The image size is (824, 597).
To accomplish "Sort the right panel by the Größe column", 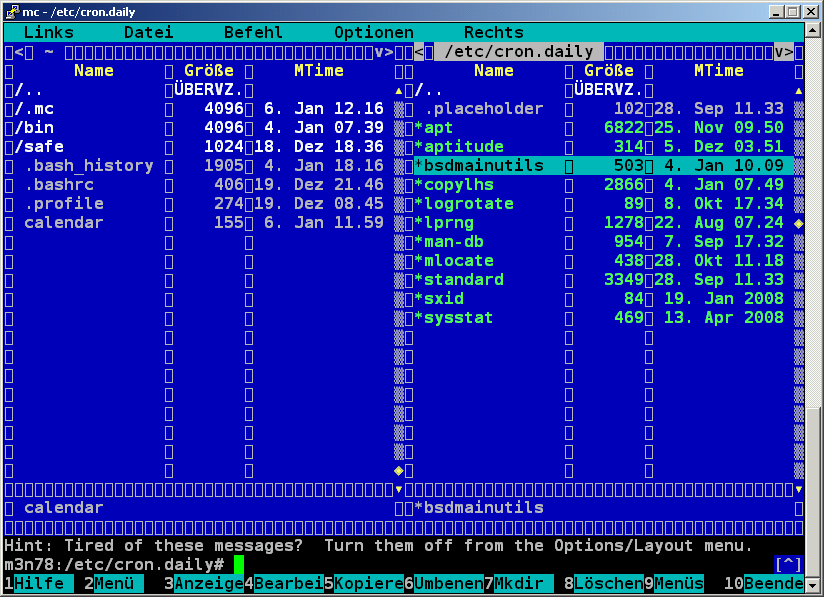I will pos(608,71).
